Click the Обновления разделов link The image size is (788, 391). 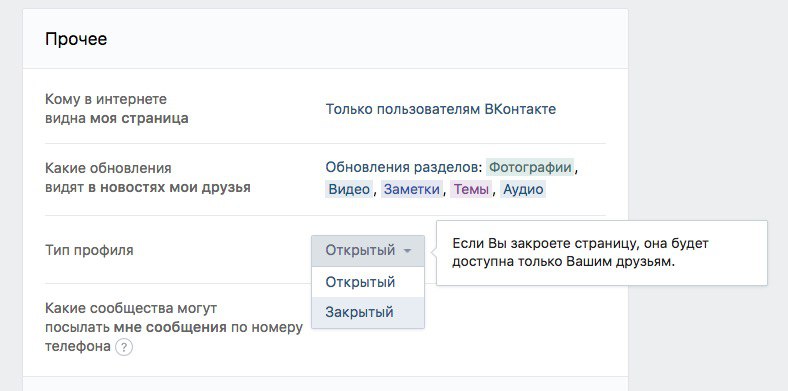click(x=403, y=167)
